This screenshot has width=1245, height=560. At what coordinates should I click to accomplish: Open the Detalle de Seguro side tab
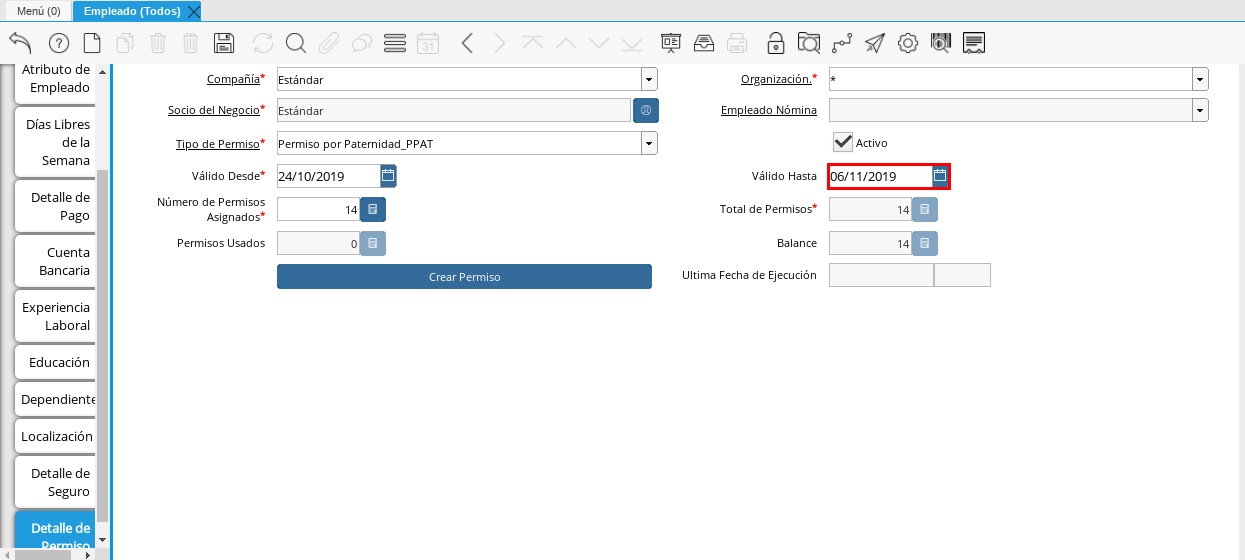point(56,482)
